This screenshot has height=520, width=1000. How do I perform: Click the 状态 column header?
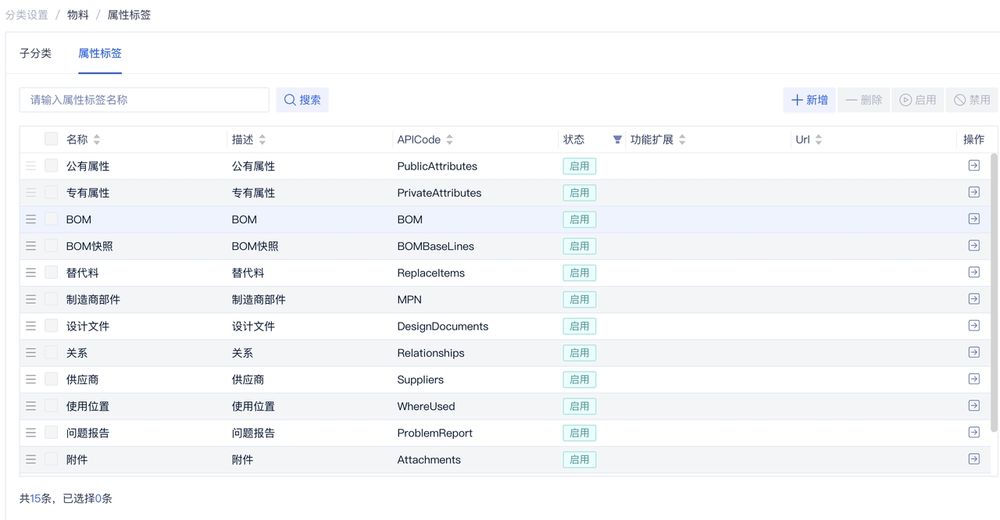(573, 139)
